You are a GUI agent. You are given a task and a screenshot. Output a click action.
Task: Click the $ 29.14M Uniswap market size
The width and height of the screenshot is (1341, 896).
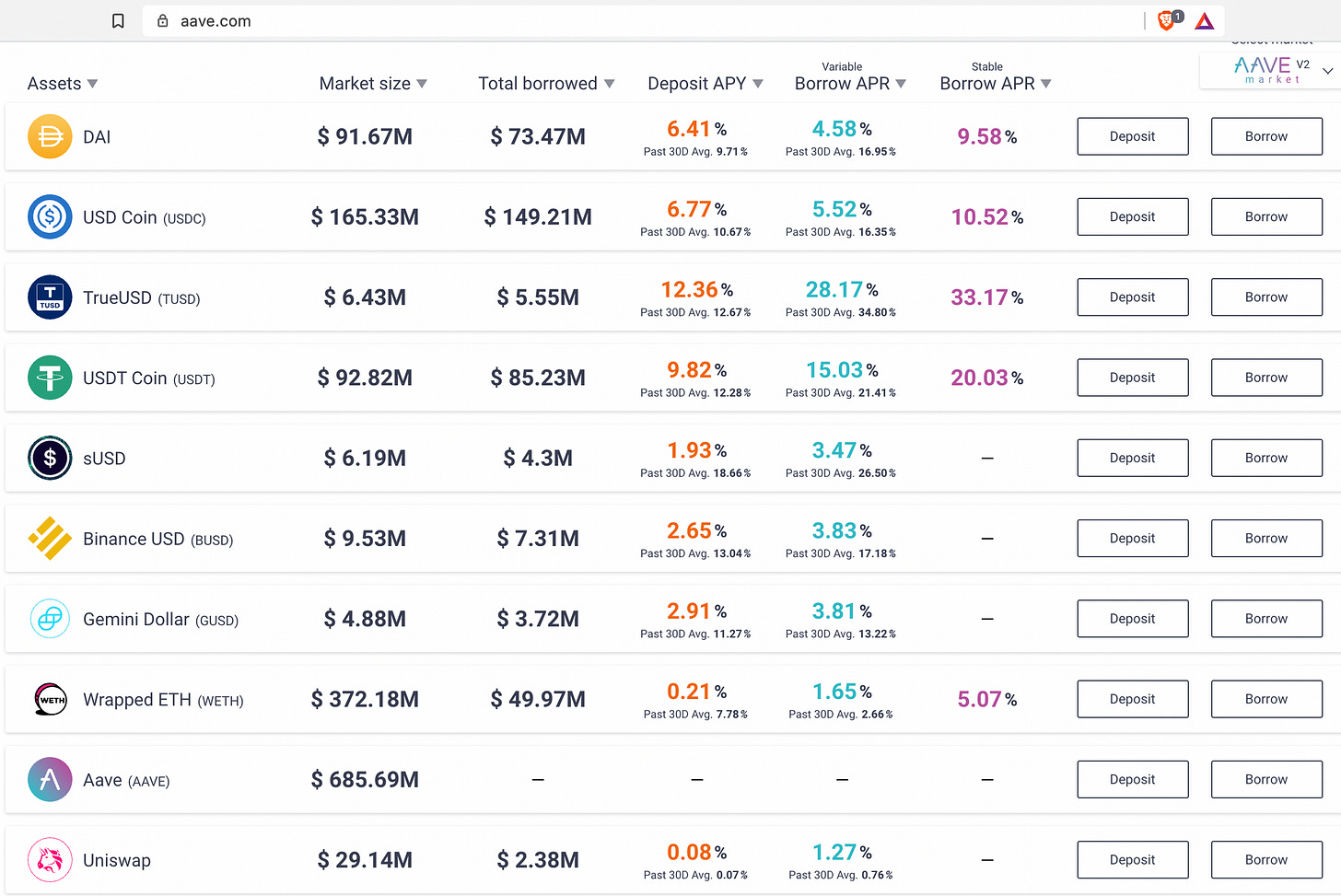tap(365, 860)
